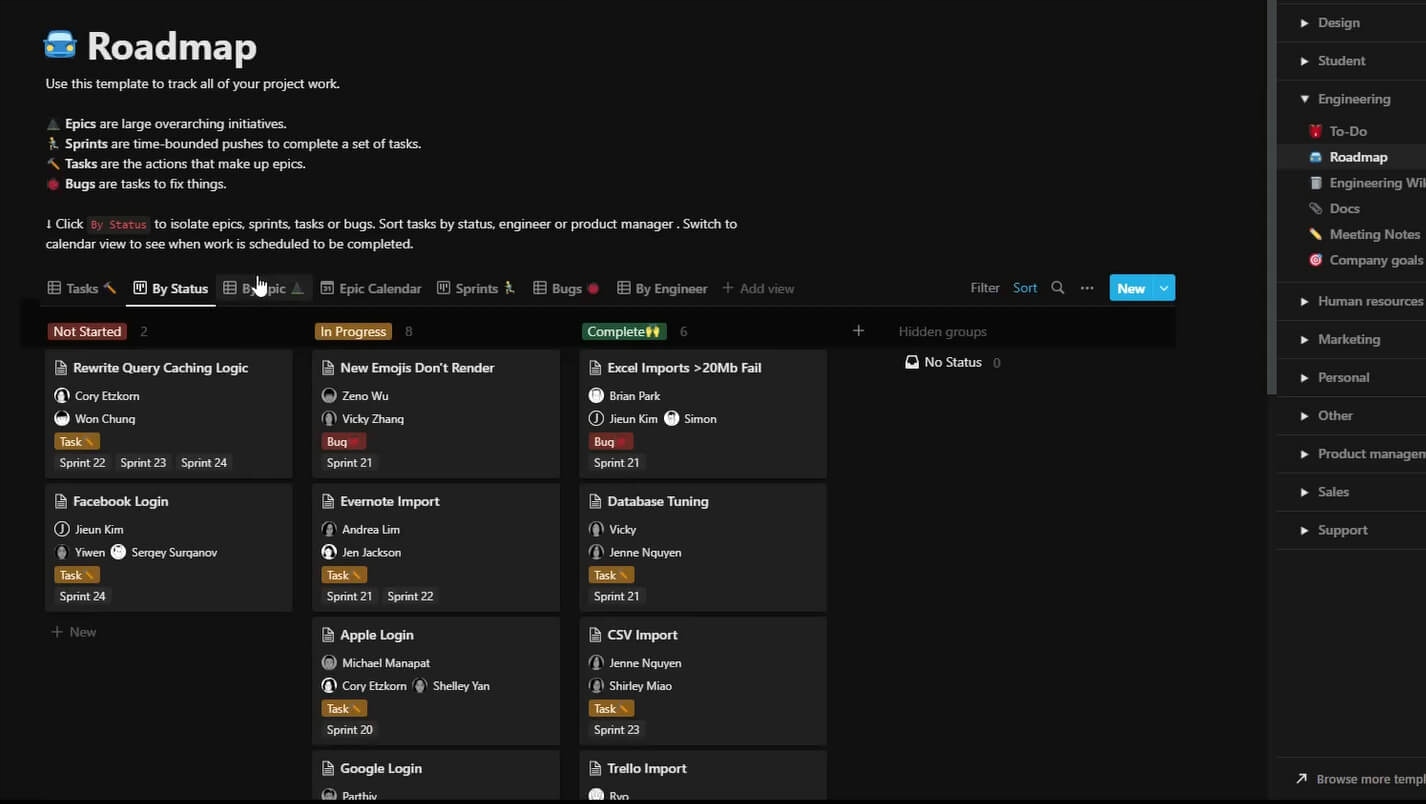
Task: Click the Company goals target icon
Action: [x=1315, y=260]
